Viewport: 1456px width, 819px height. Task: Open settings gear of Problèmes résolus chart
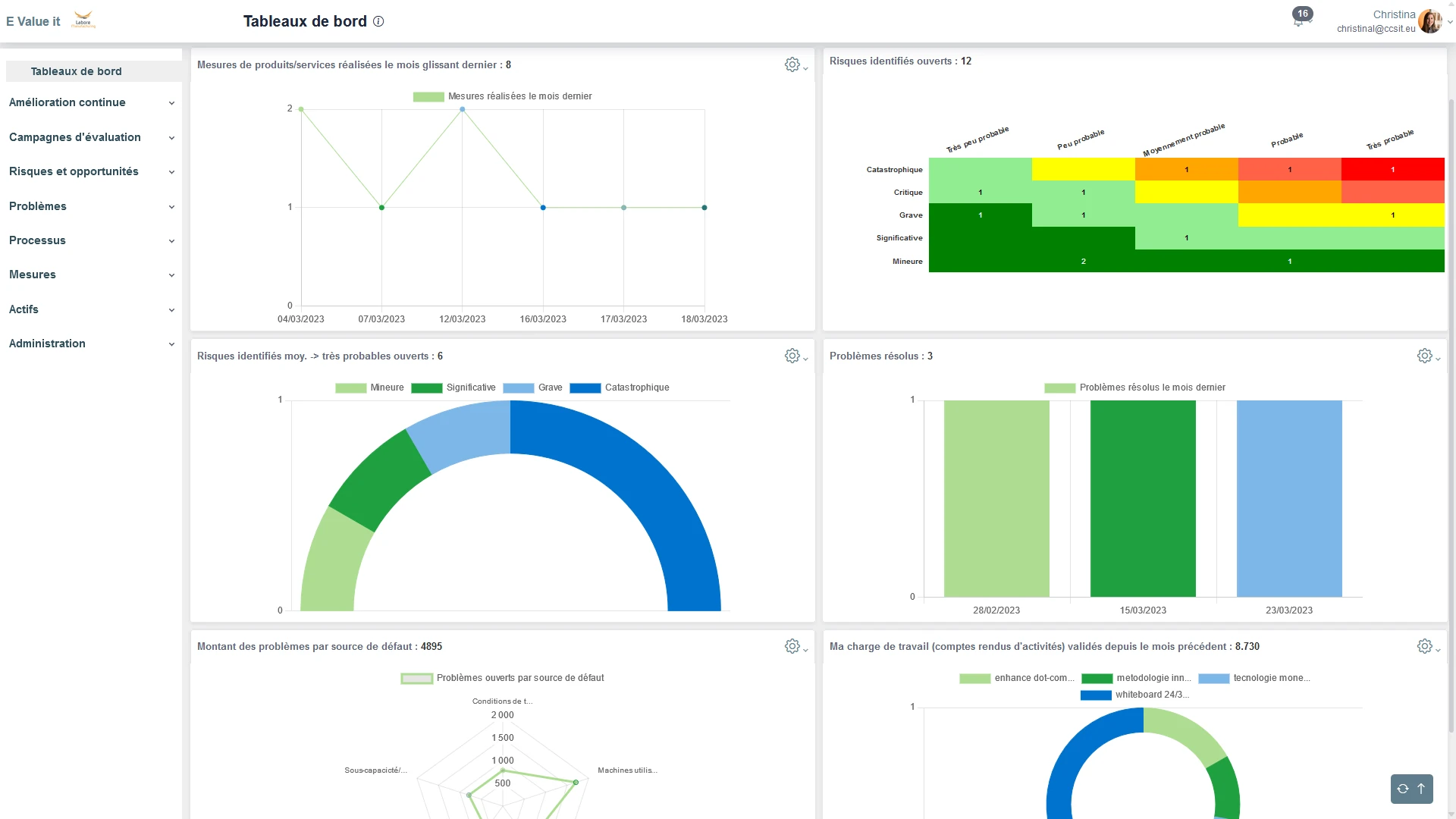click(1424, 356)
